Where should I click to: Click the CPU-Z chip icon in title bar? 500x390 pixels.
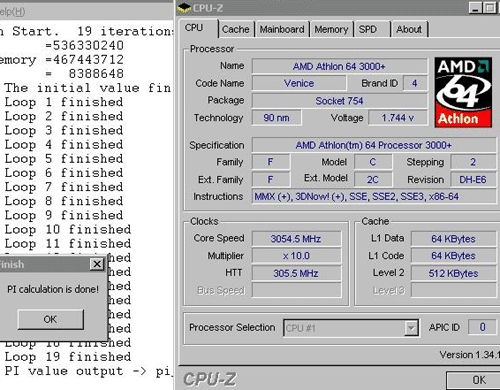(184, 8)
